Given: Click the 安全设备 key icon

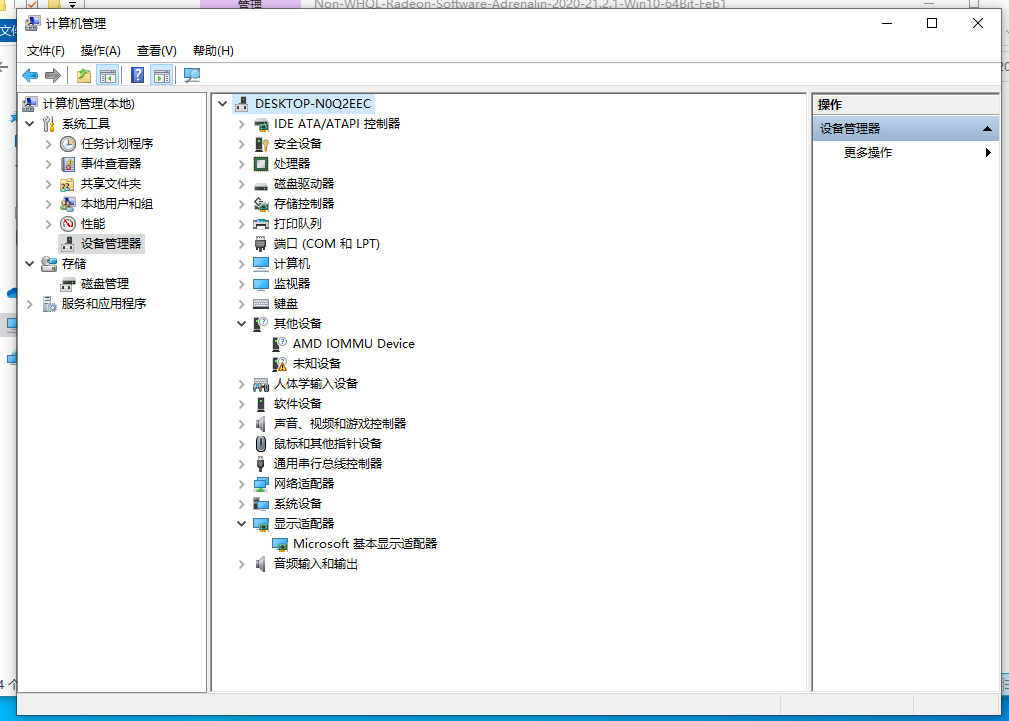Looking at the screenshot, I should pyautogui.click(x=261, y=144).
